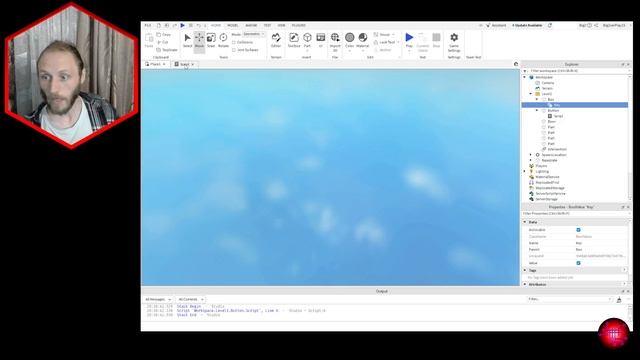Switch to the HOME ribbon tab
The height and width of the screenshot is (360, 640).
click(216, 25)
